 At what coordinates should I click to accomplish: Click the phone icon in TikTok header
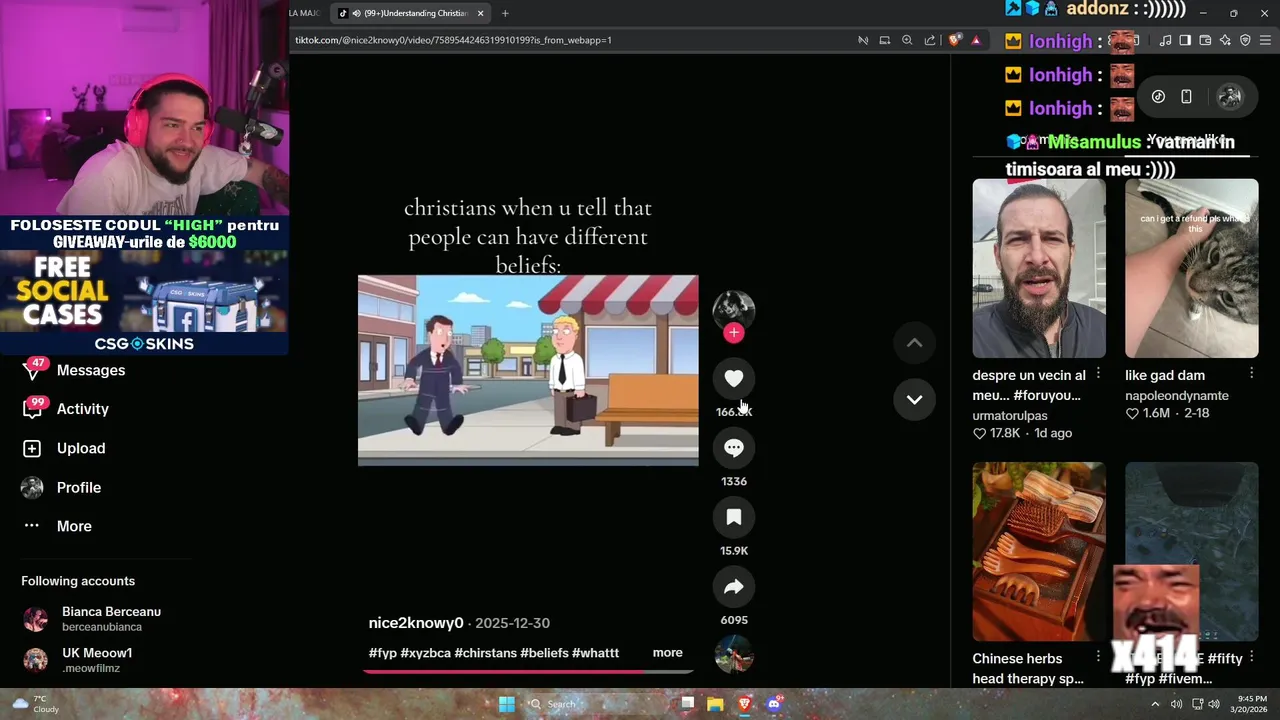pyautogui.click(x=1186, y=97)
